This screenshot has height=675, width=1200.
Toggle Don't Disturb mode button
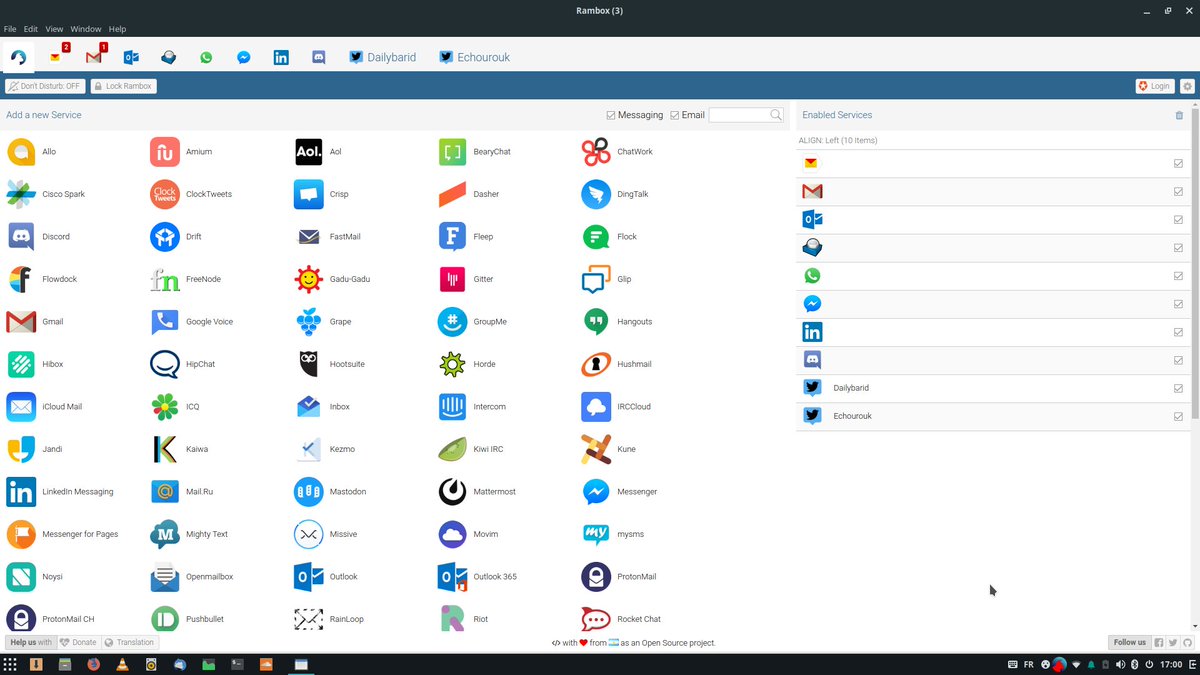tap(45, 86)
